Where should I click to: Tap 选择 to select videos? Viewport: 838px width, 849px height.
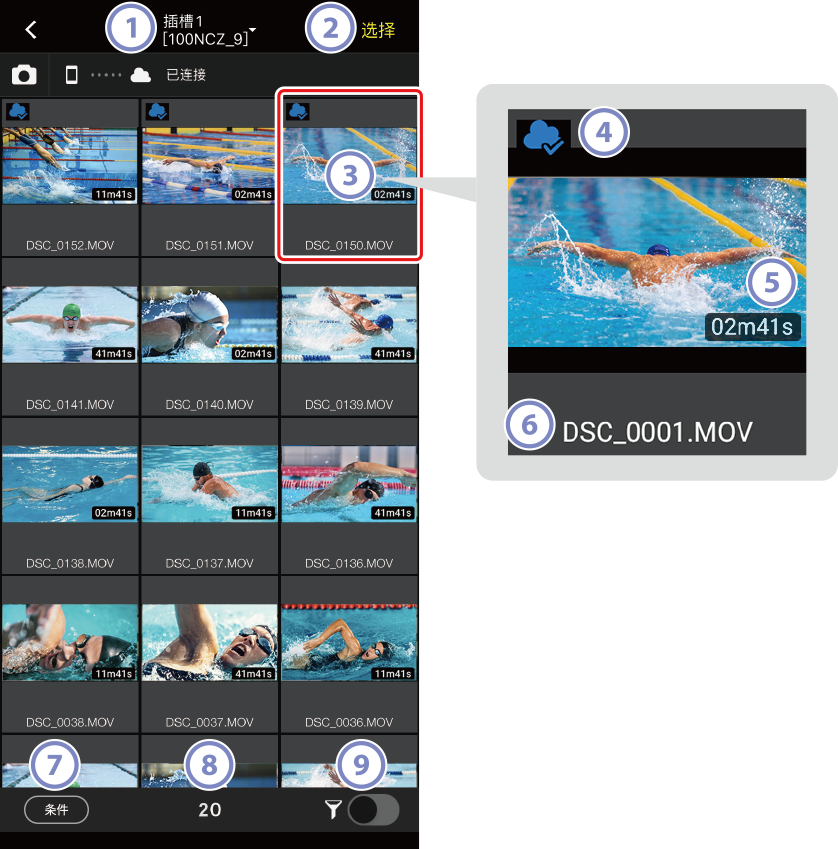click(x=378, y=30)
